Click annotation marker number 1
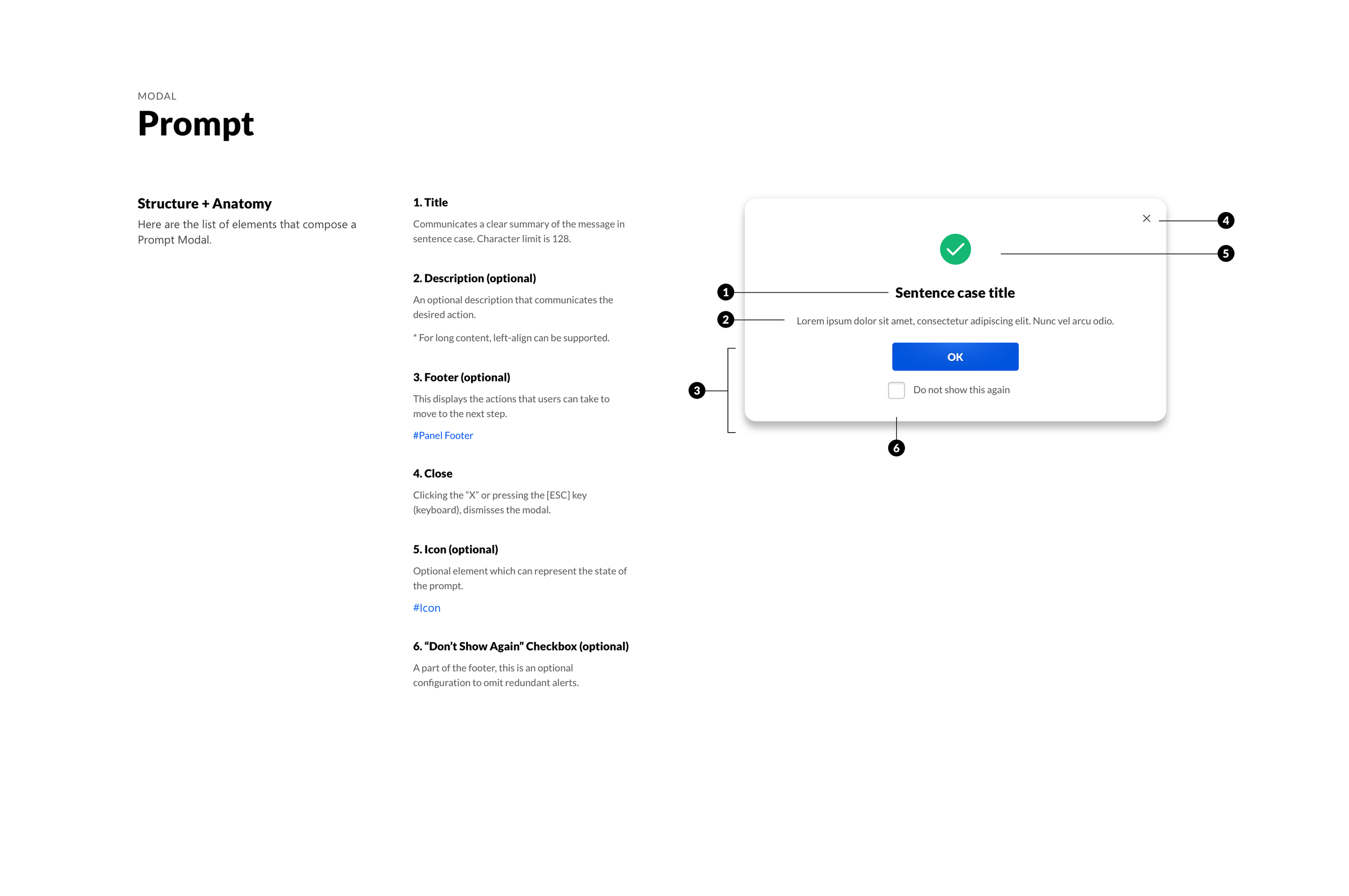Screen dimensions: 1349x896 click(x=725, y=292)
